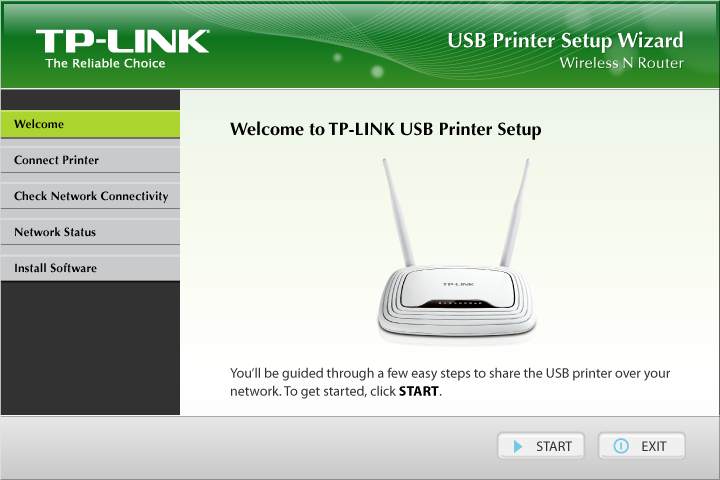This screenshot has width=720, height=480.
Task: Start the printer setup with START button
Action: (x=541, y=446)
